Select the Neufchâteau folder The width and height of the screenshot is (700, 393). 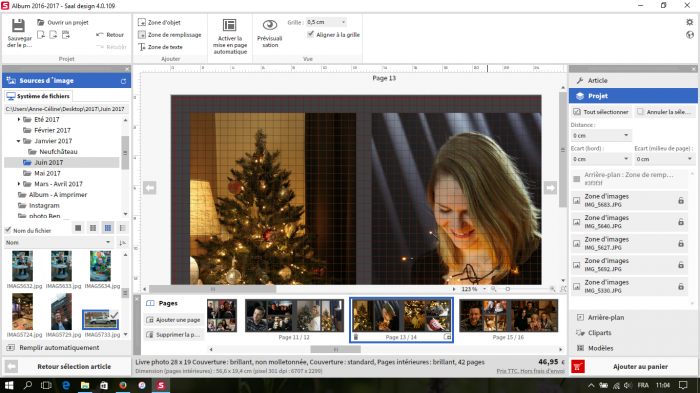coord(58,151)
